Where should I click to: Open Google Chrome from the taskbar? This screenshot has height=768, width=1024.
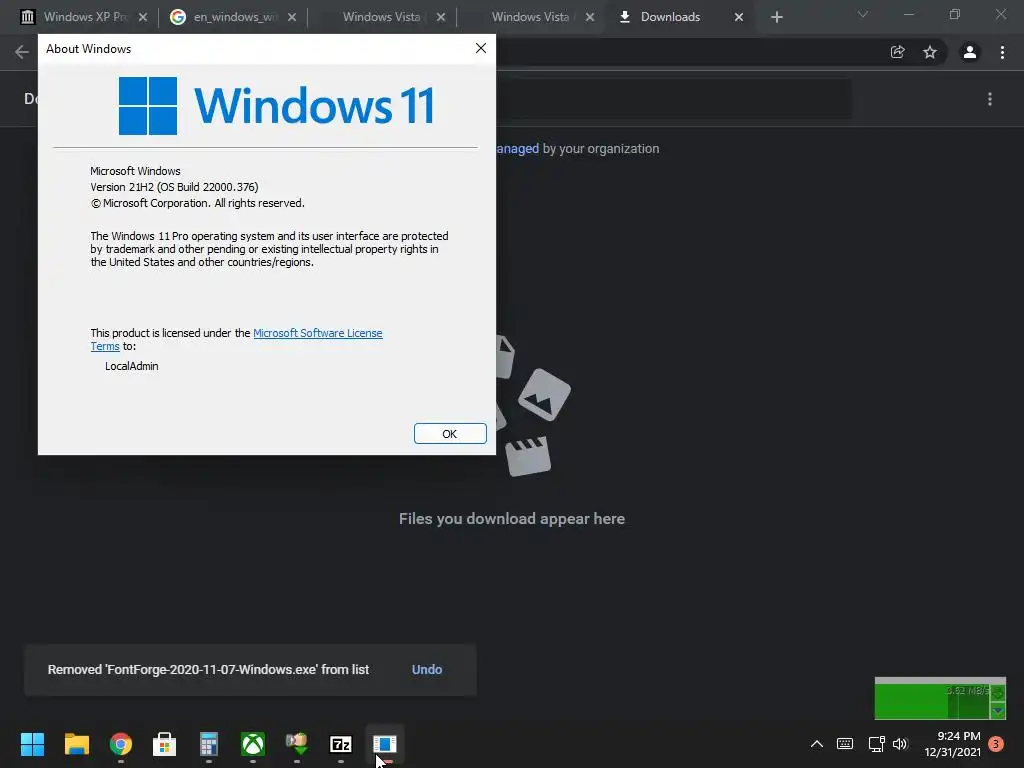121,744
